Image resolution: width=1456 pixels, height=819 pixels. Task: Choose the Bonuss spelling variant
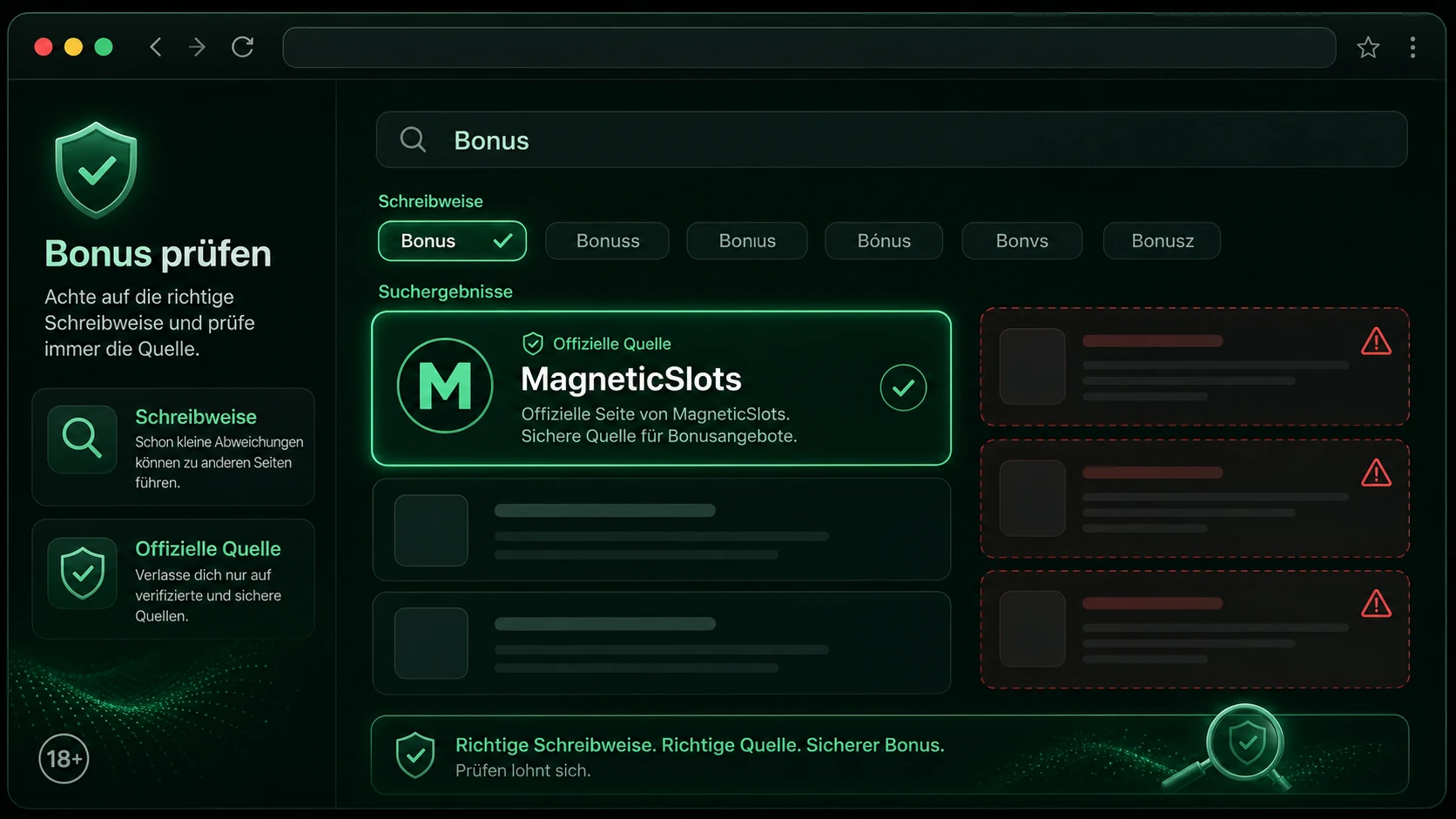[607, 241]
